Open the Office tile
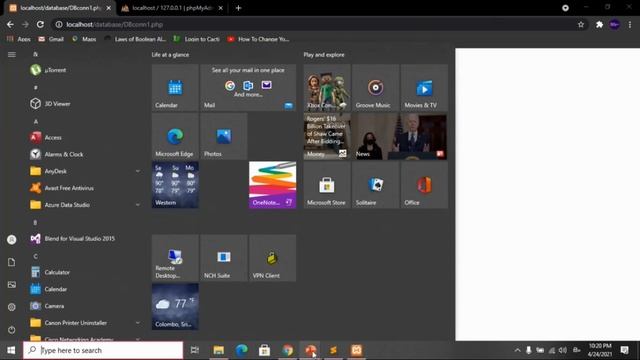640x360 pixels. (424, 185)
